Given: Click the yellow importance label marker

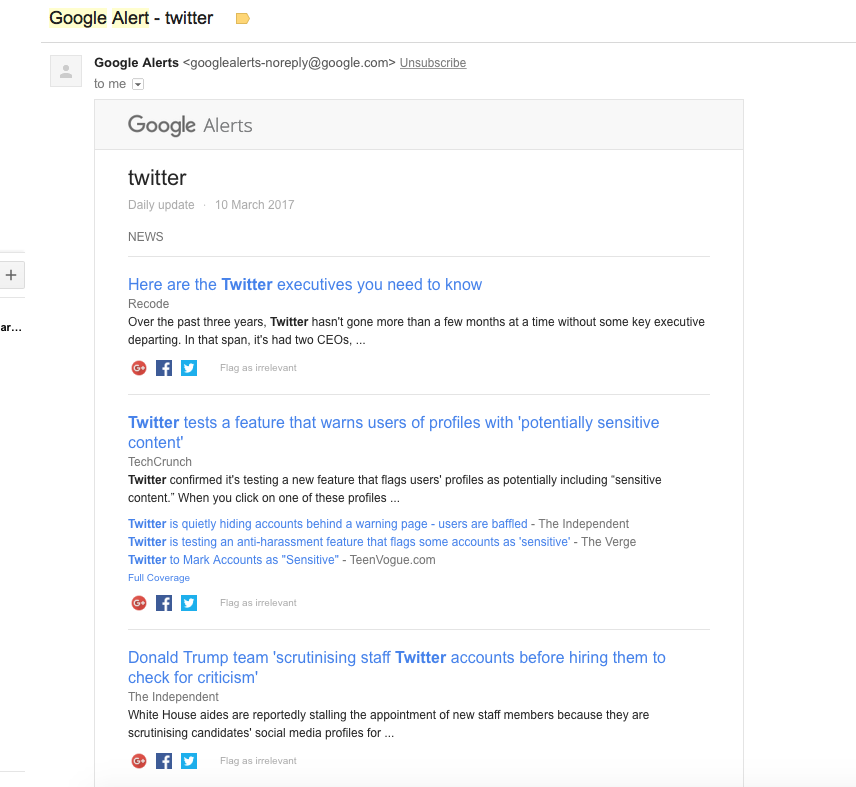Looking at the screenshot, I should [x=242, y=19].
